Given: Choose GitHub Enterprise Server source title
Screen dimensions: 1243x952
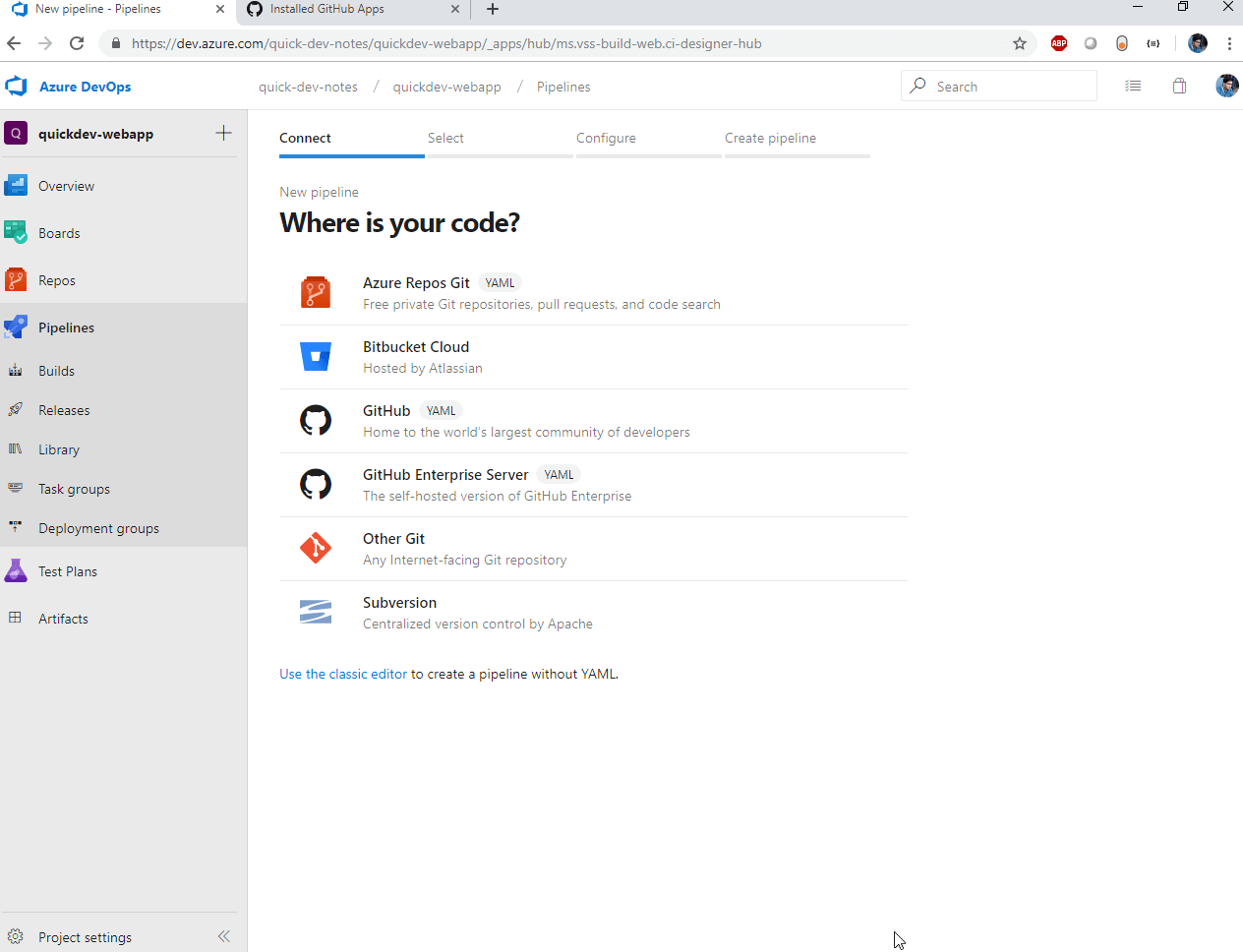Looking at the screenshot, I should (445, 474).
